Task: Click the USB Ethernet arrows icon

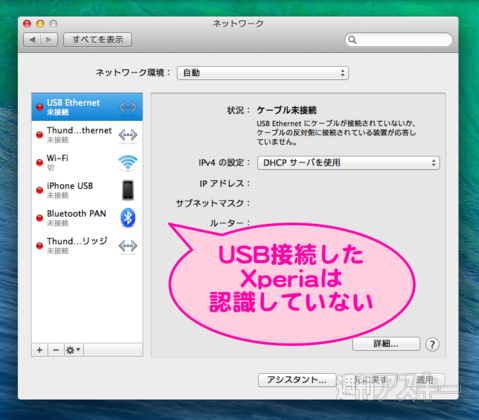Action: pos(128,107)
